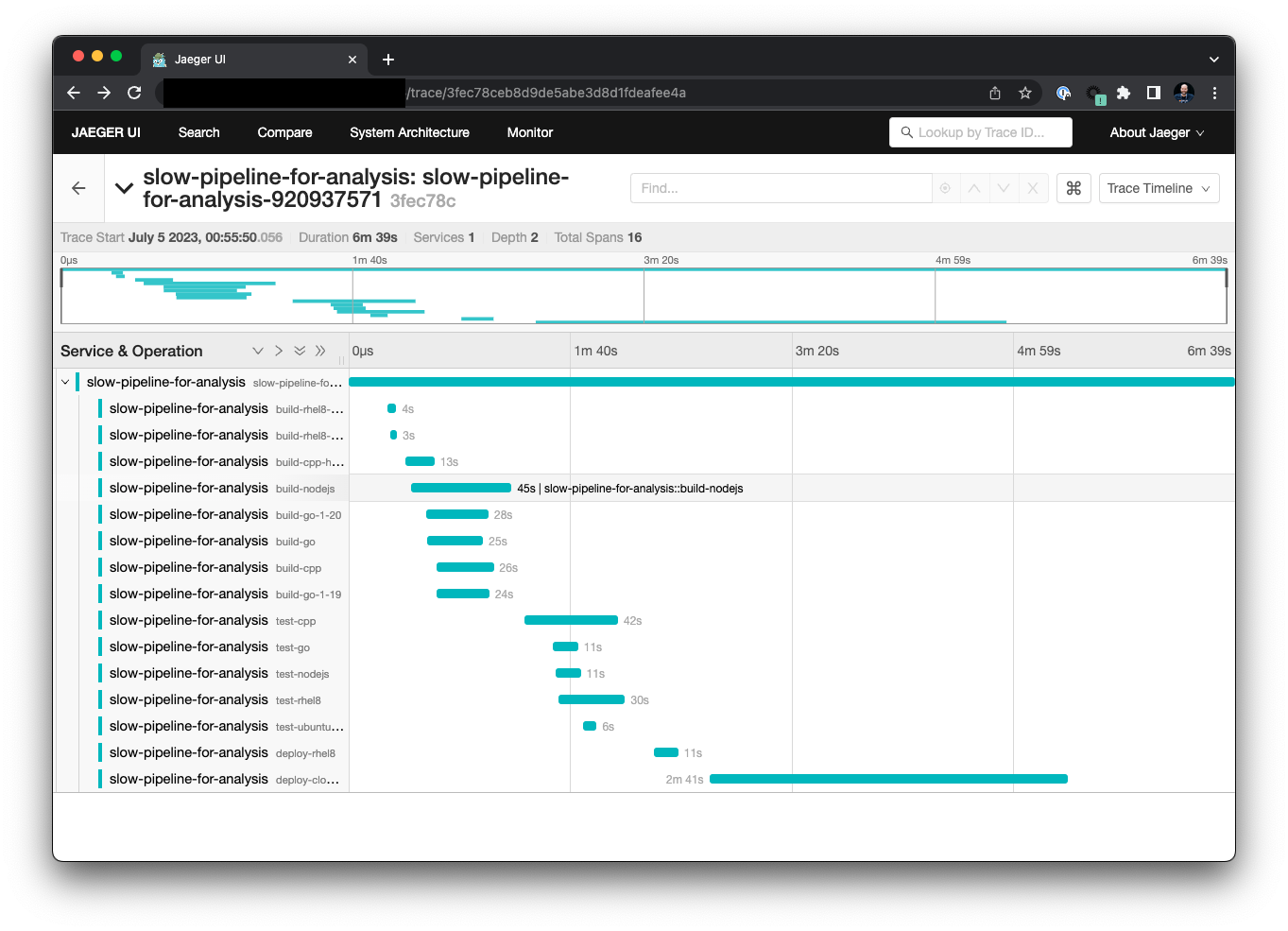
Task: Click the 6s test-ubuntu span bar
Action: click(x=590, y=726)
